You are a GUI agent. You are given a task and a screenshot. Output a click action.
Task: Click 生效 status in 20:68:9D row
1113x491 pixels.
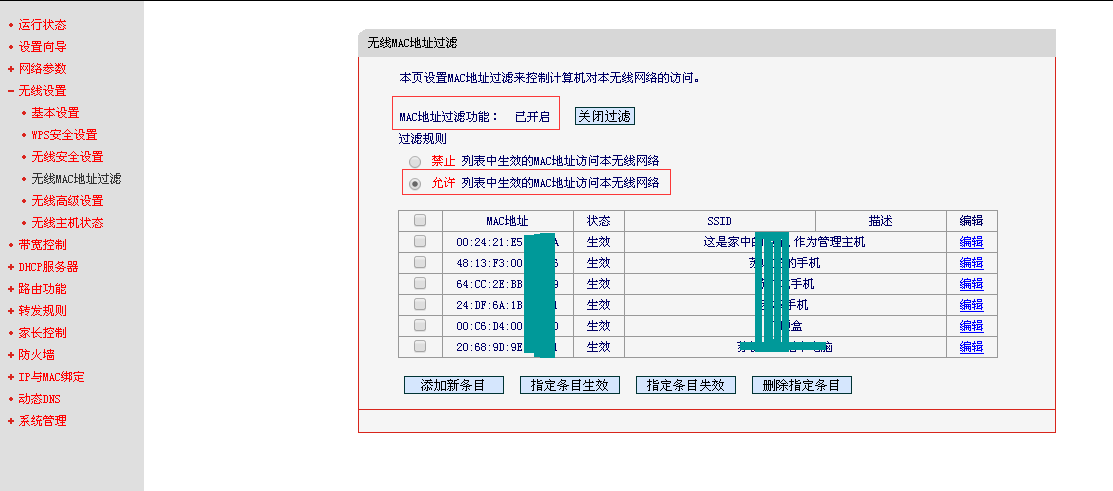(598, 347)
